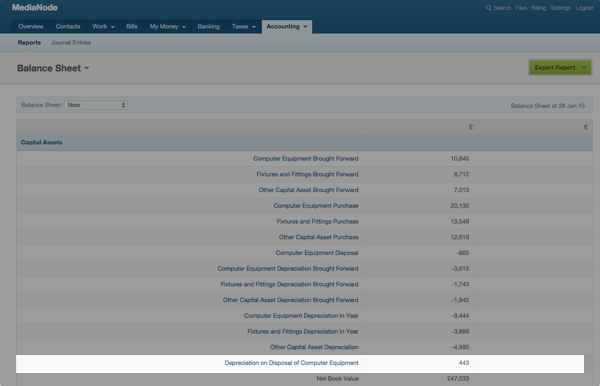Open Computer Equipment Depreciation In Year link
The image size is (600, 386).
(301, 316)
